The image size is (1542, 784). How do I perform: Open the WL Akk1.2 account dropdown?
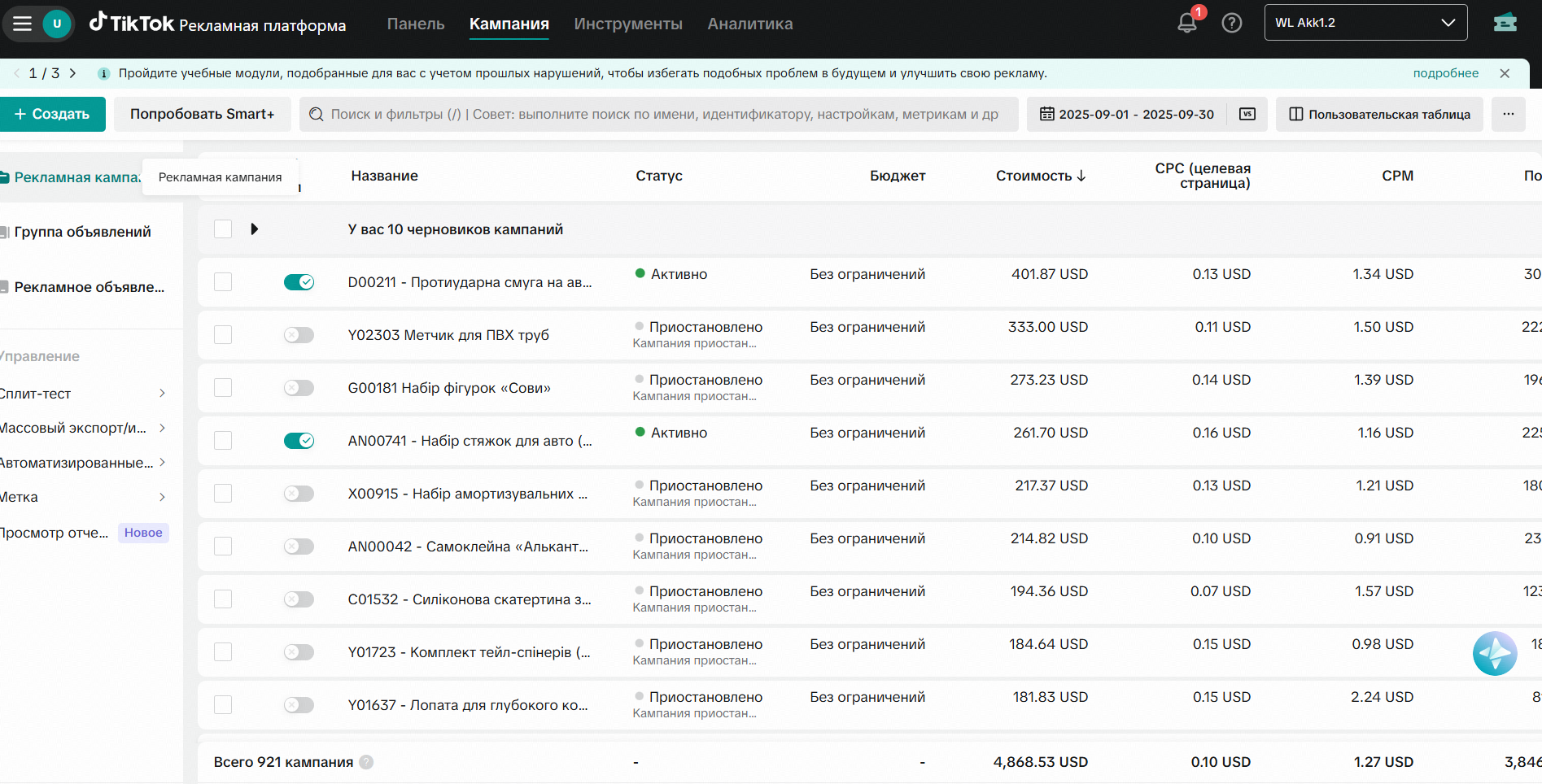1365,23
